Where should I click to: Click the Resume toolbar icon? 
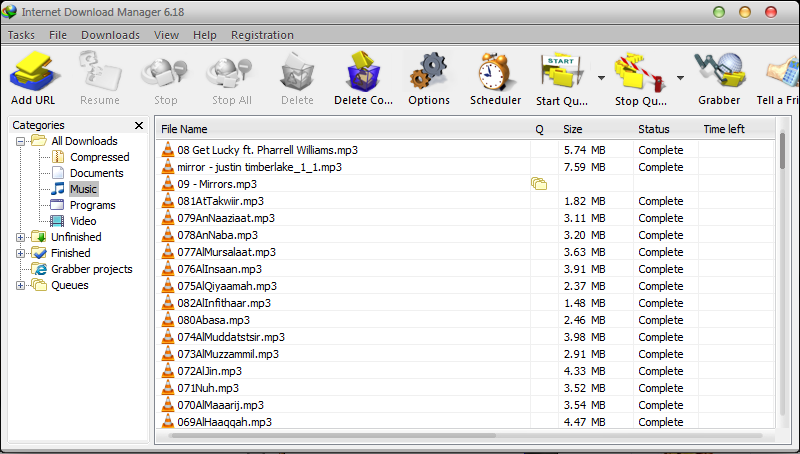[100, 71]
